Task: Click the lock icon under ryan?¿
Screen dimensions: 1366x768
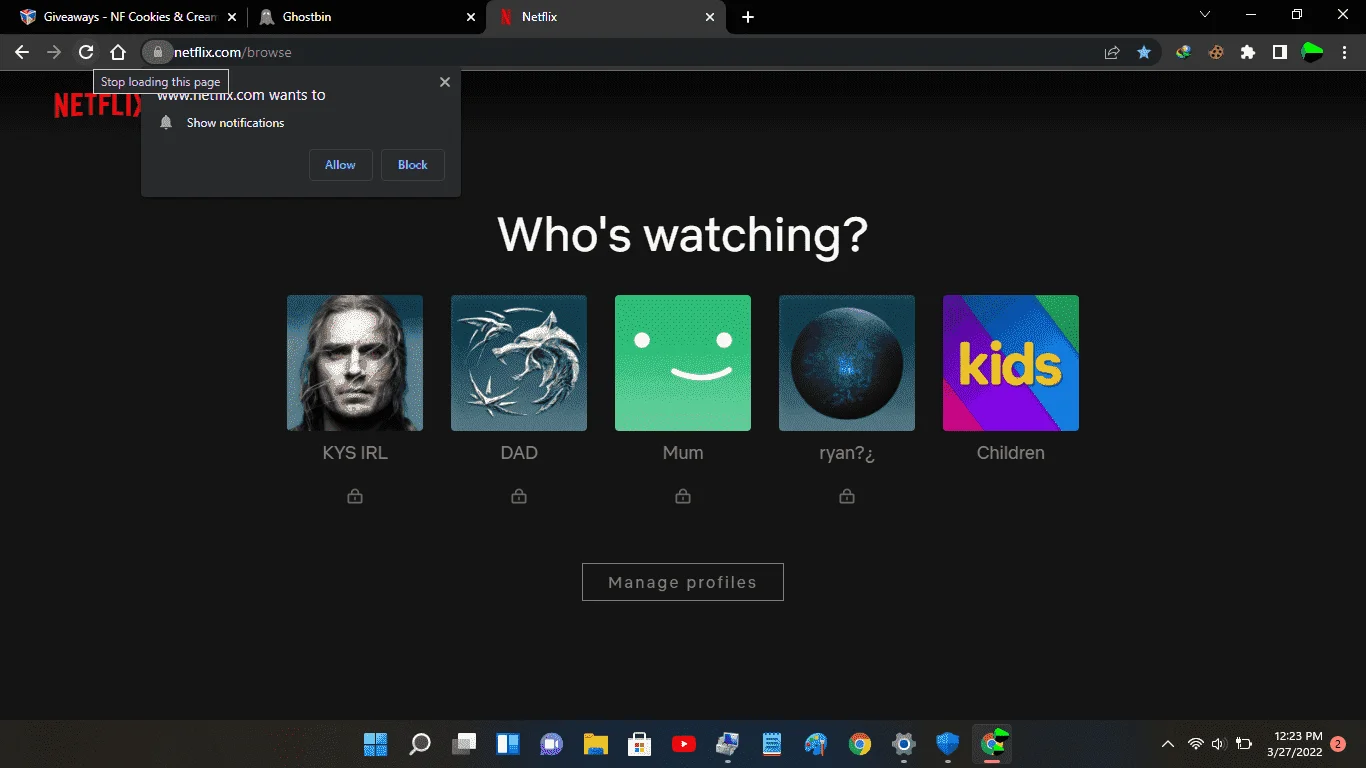Action: pyautogui.click(x=847, y=496)
